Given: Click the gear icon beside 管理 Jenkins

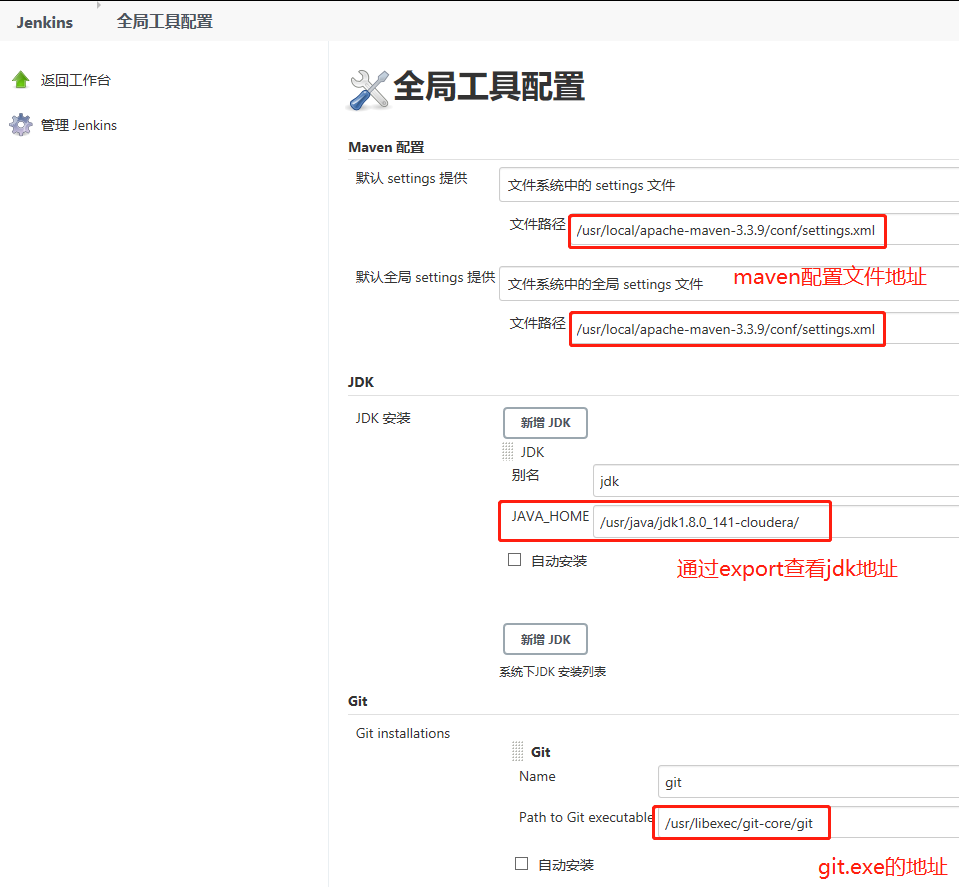Looking at the screenshot, I should click(x=21, y=124).
